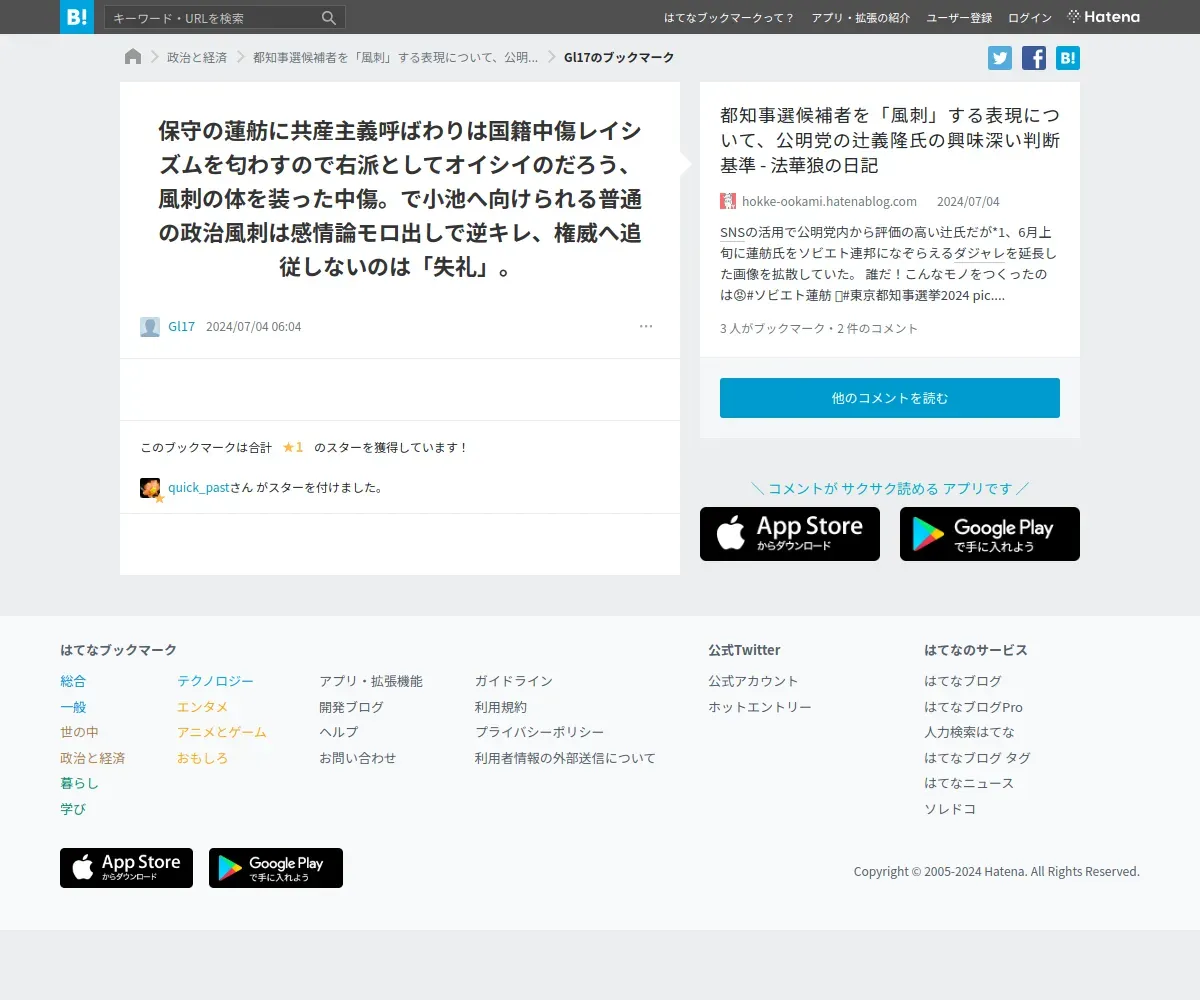The height and width of the screenshot is (1000, 1200).
Task: Open お問い合わせ footer link
Action: click(358, 758)
